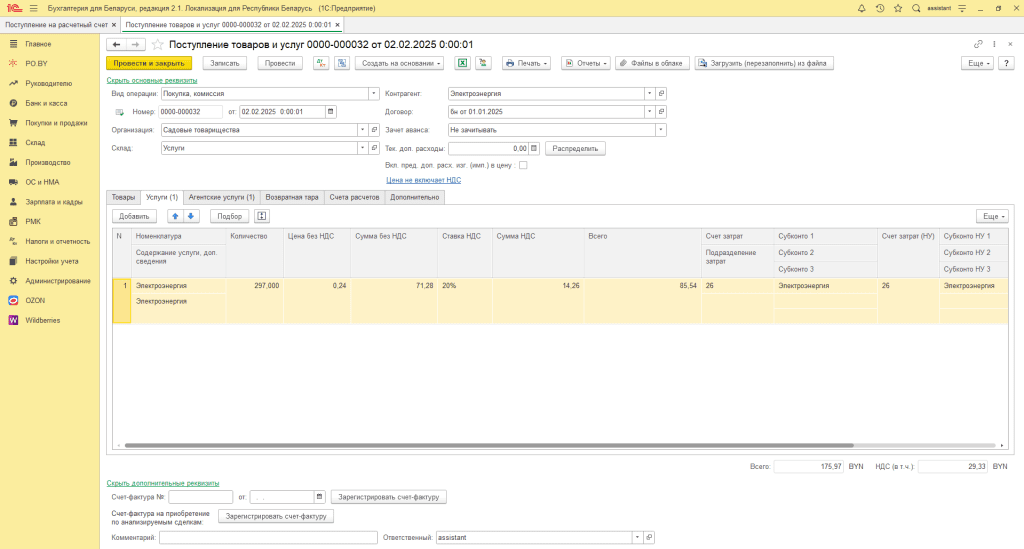Open Покупки и продажи section

pyautogui.click(x=56, y=123)
